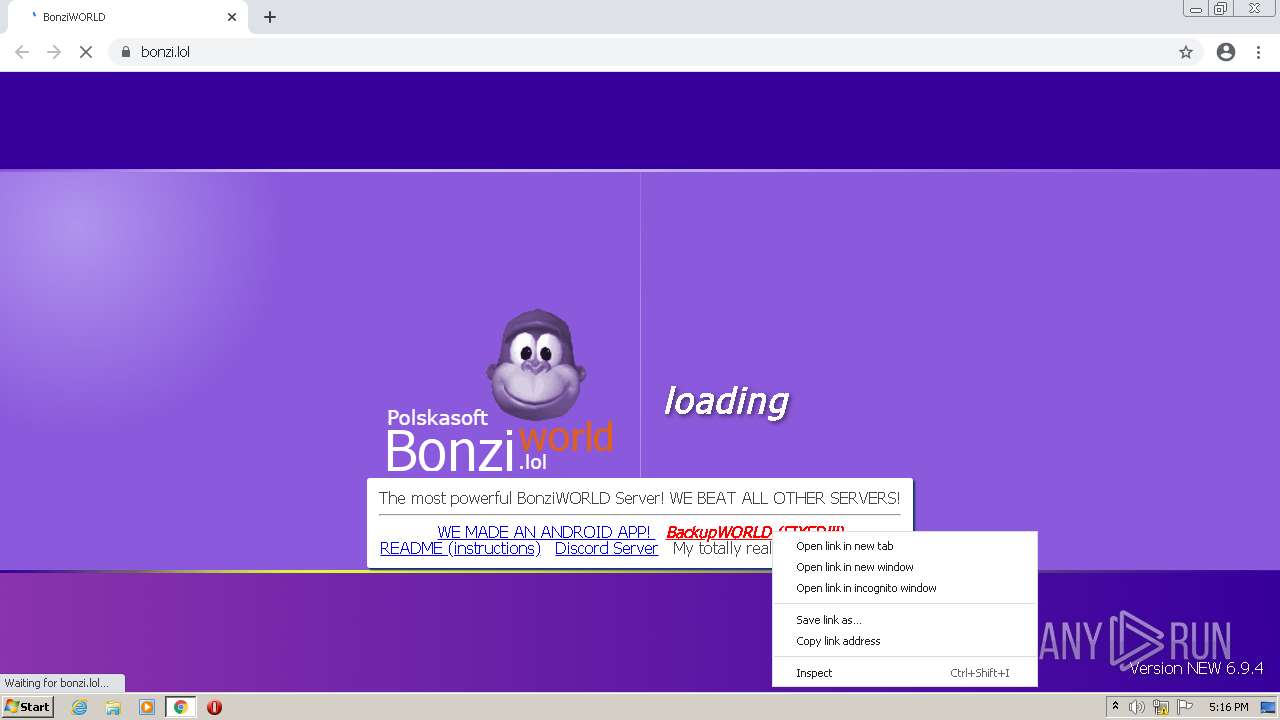Screen dimensions: 1280x720
Task: Open red Opera-like taskbar icon
Action: tap(214, 707)
